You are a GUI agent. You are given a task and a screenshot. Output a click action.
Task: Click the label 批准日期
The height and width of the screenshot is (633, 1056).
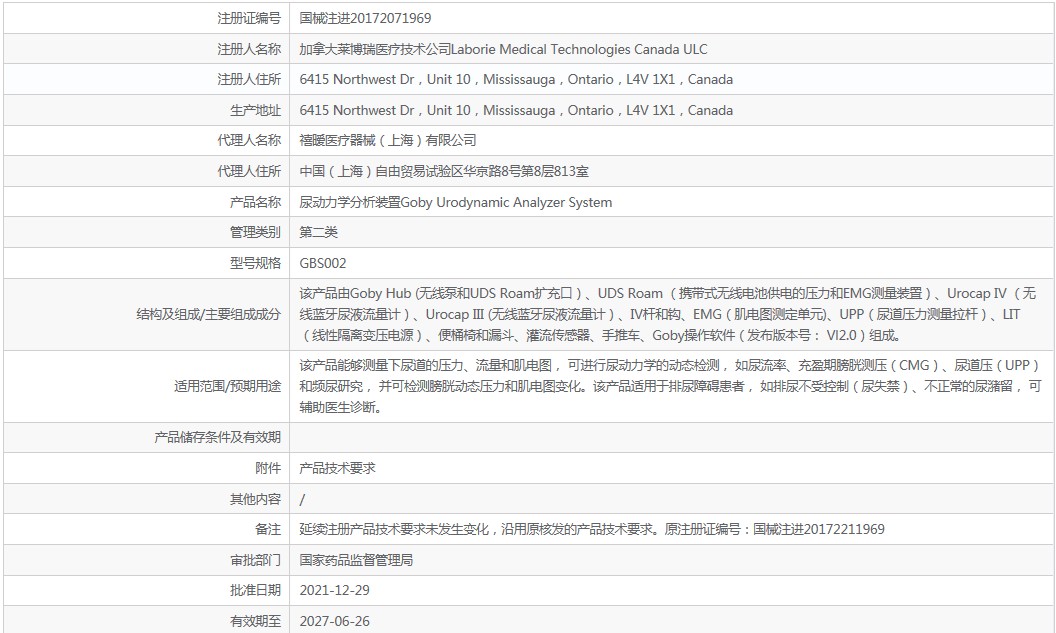click(255, 591)
